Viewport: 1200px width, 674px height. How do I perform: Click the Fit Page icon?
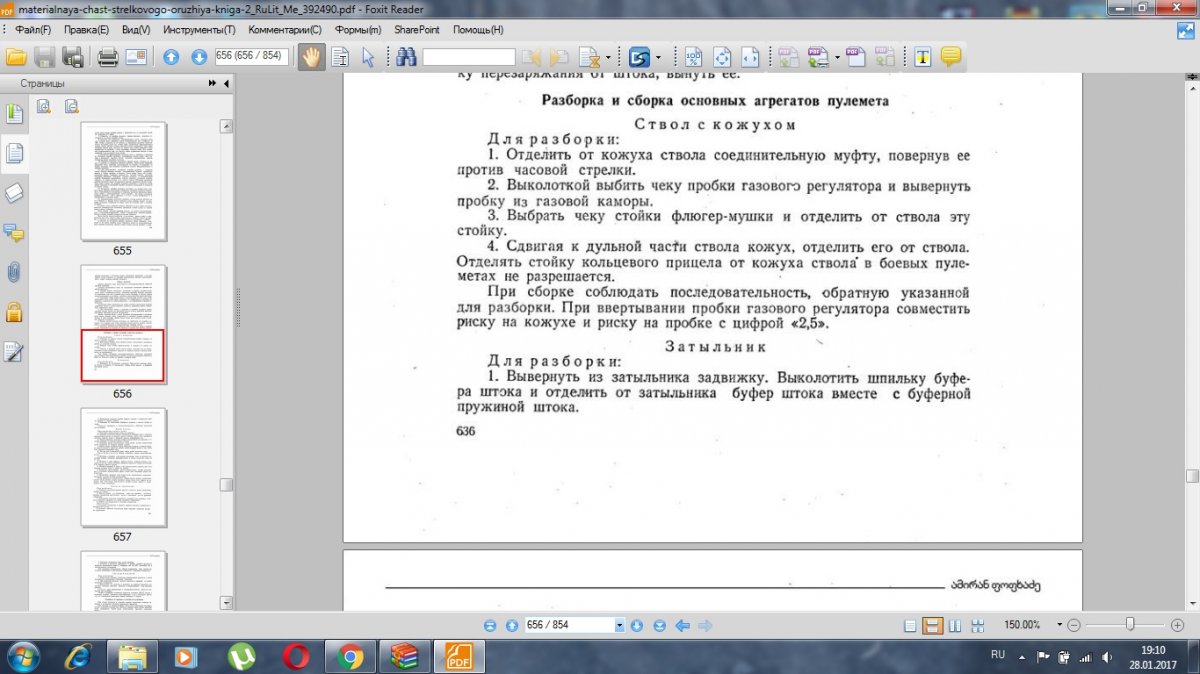[722, 57]
